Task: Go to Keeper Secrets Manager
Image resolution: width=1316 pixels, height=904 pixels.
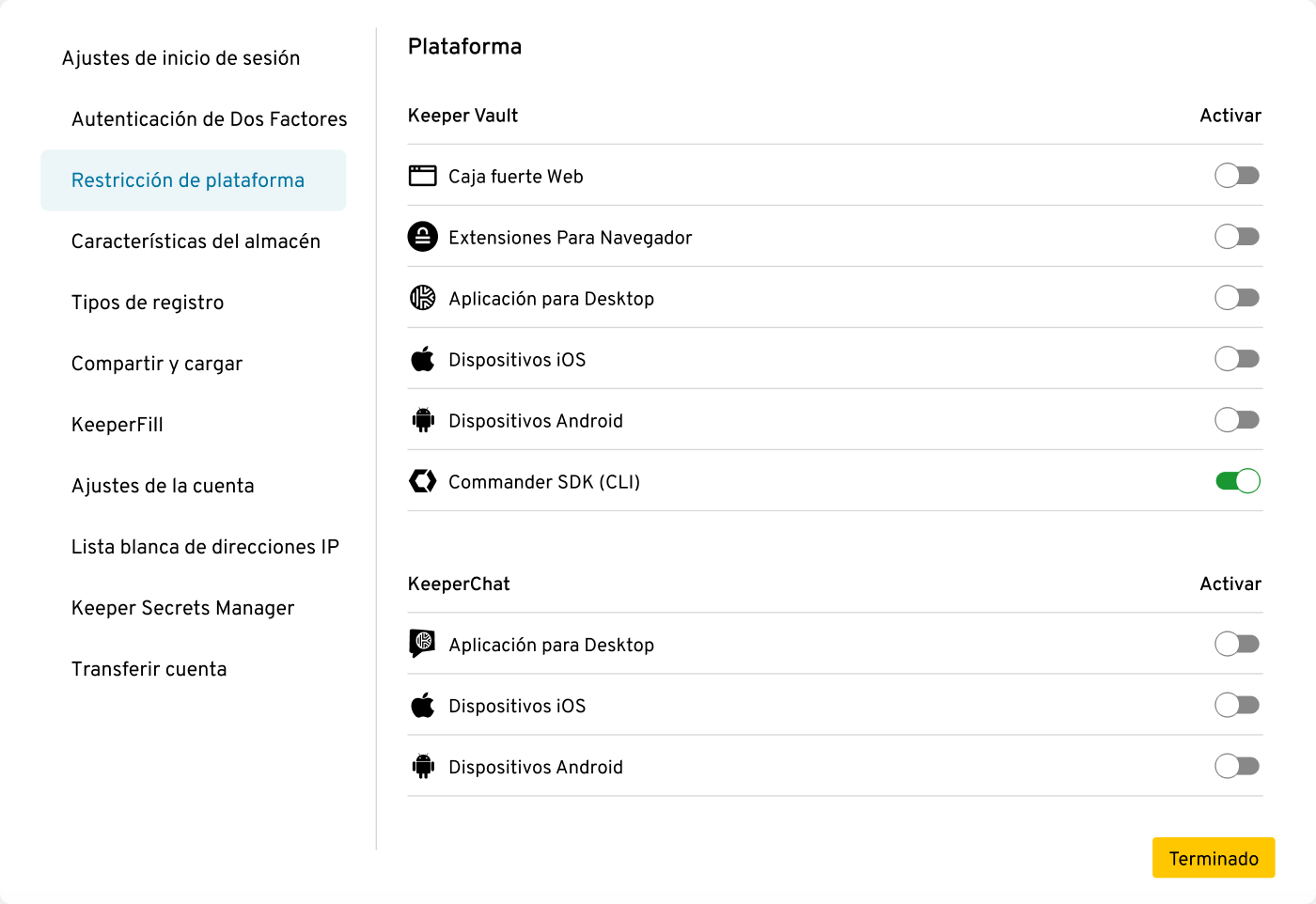Action: pyautogui.click(x=183, y=608)
